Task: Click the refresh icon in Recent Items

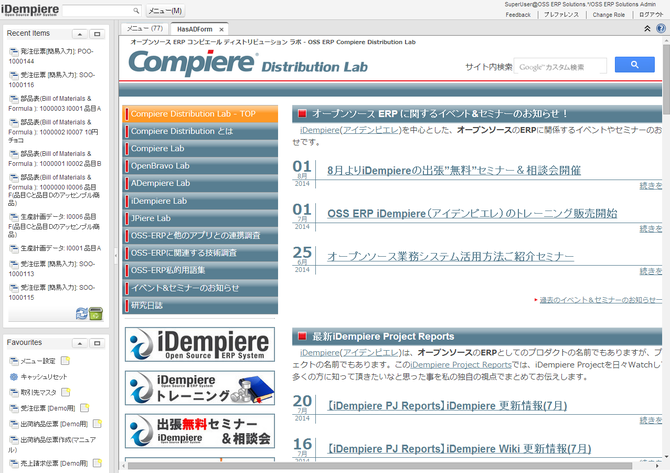Action: [82, 313]
